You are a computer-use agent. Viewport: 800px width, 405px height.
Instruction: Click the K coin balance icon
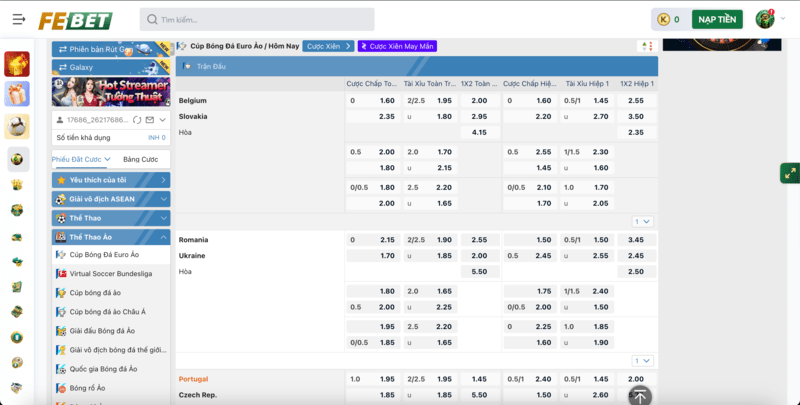coord(662,19)
